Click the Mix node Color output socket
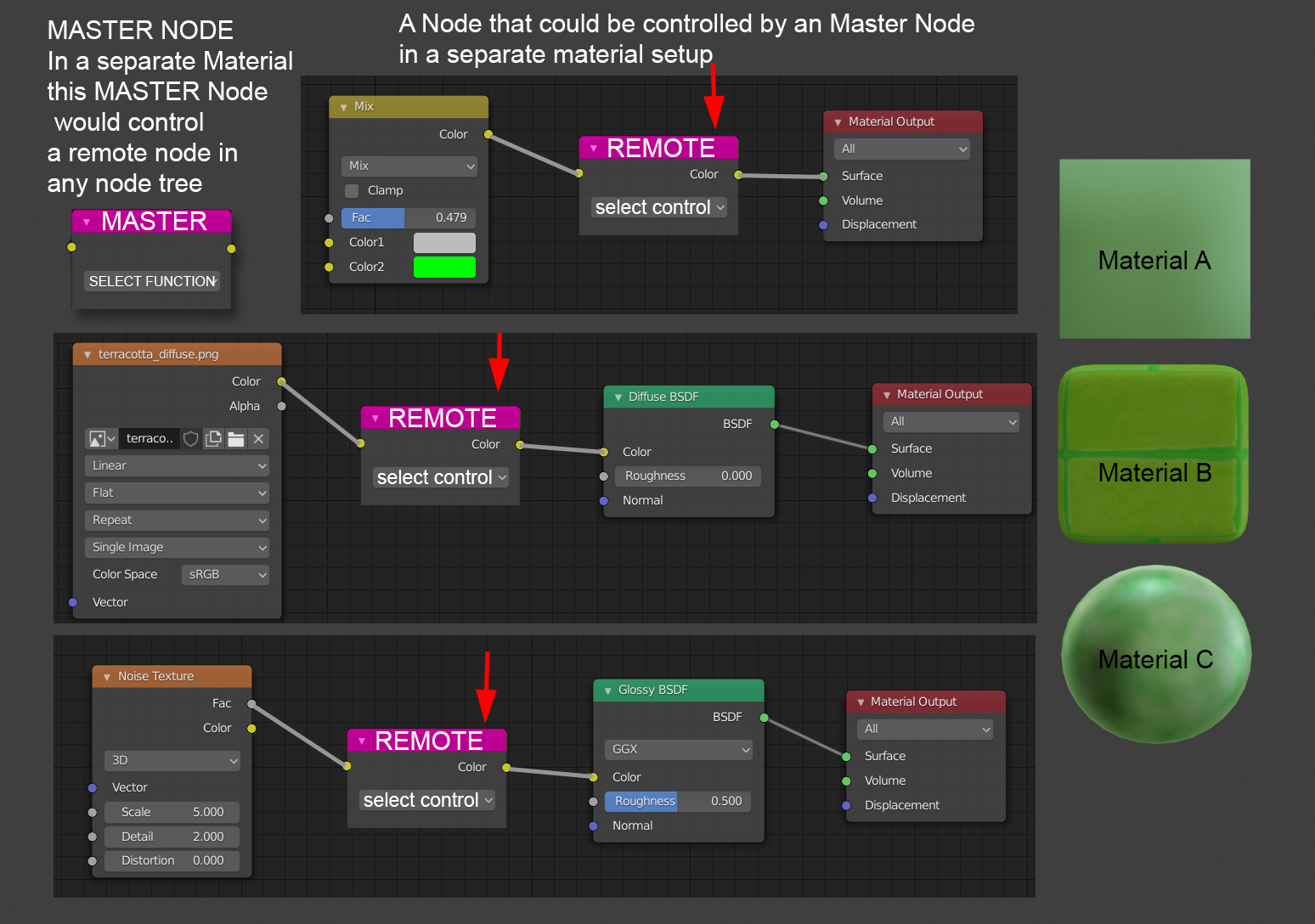1315x924 pixels. [488, 134]
